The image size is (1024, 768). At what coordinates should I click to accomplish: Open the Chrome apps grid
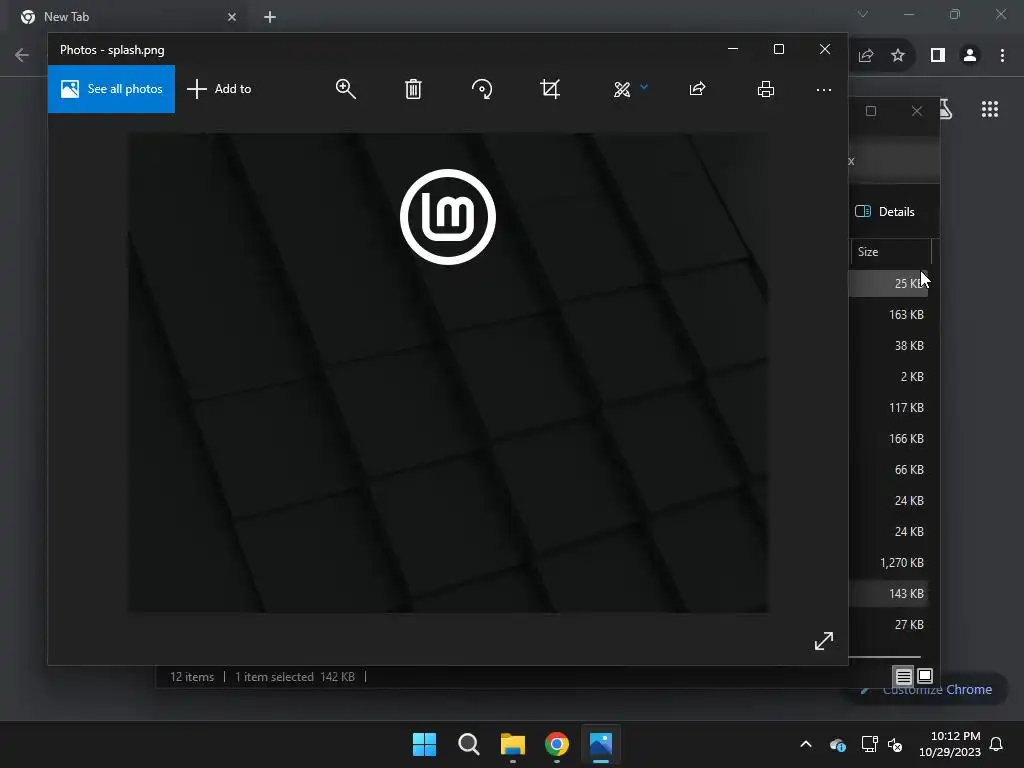[x=990, y=109]
